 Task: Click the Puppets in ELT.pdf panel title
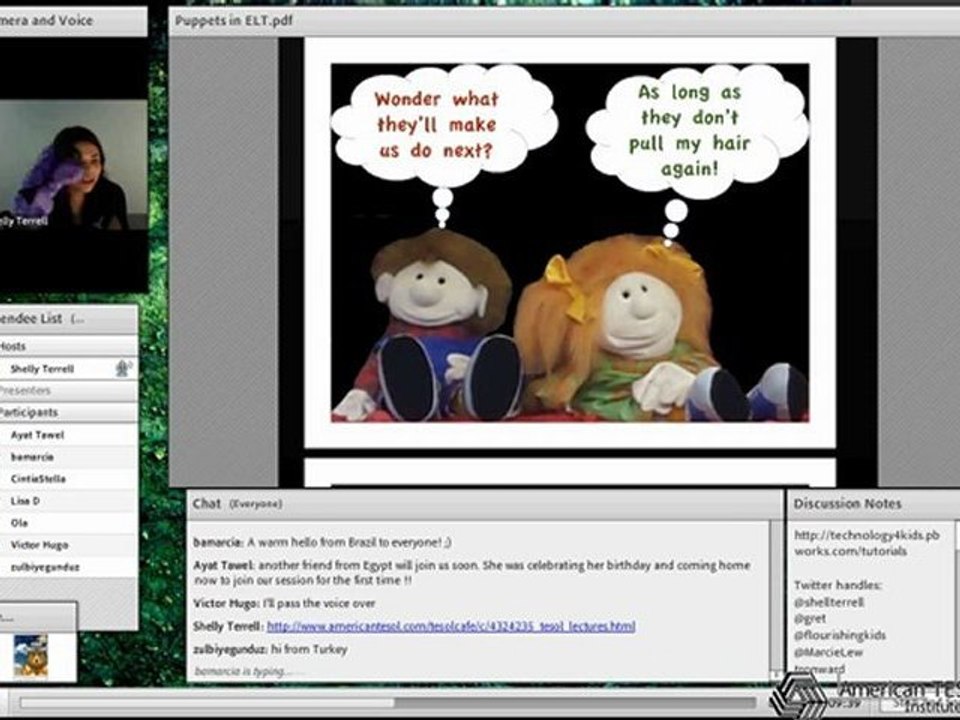click(x=234, y=20)
